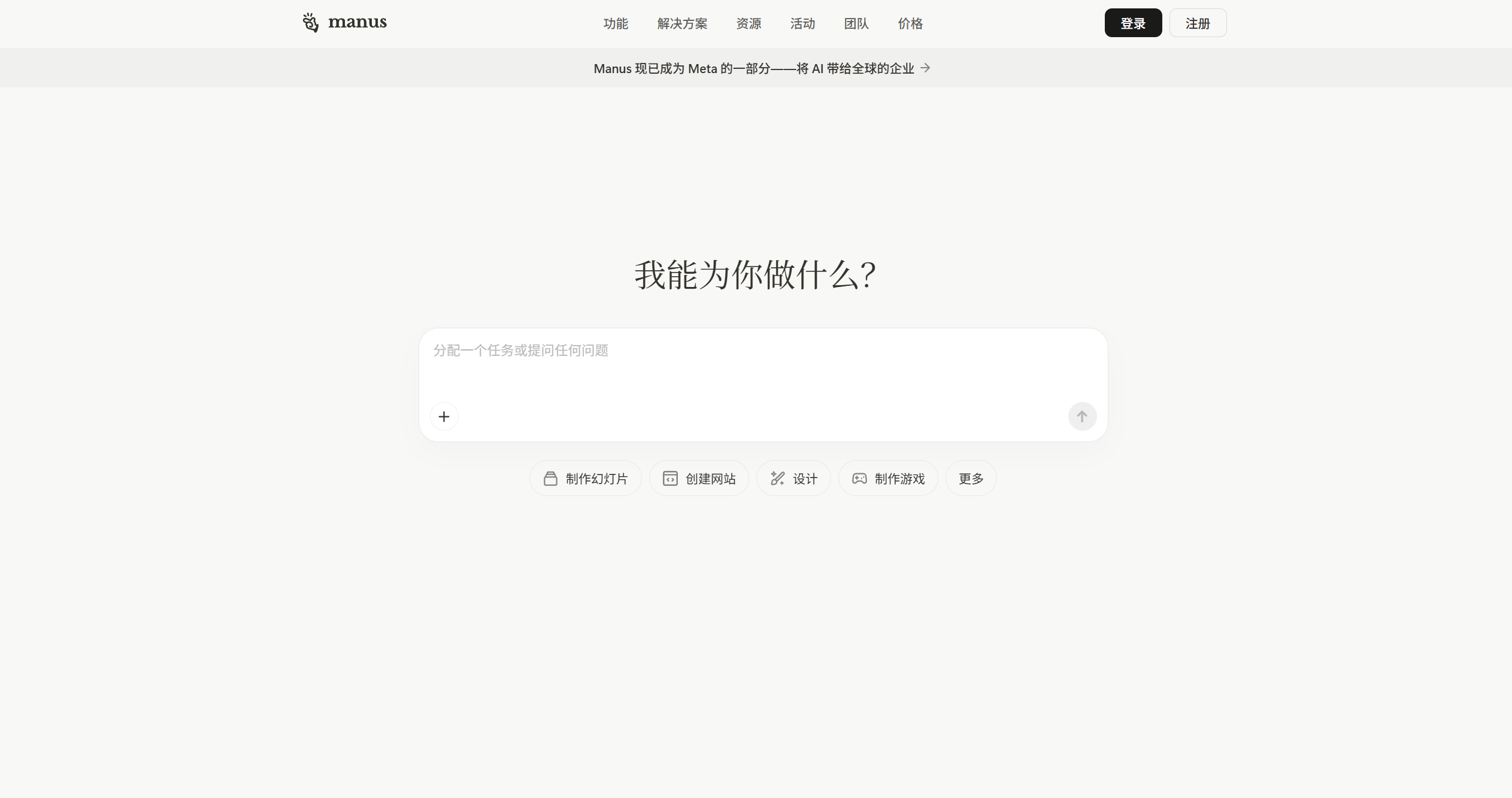The image size is (1512, 798).
Task: Select the 设计 suggestion chip
Action: tap(793, 478)
